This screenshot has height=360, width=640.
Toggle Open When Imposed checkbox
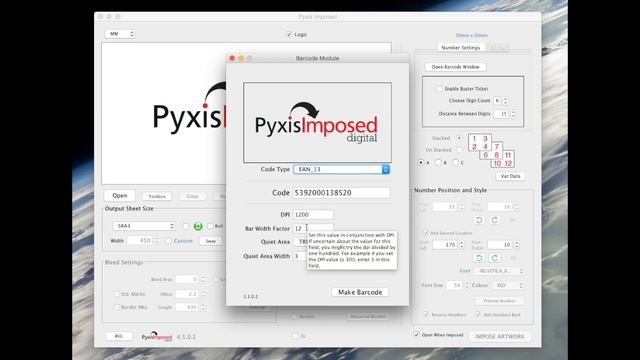point(417,335)
